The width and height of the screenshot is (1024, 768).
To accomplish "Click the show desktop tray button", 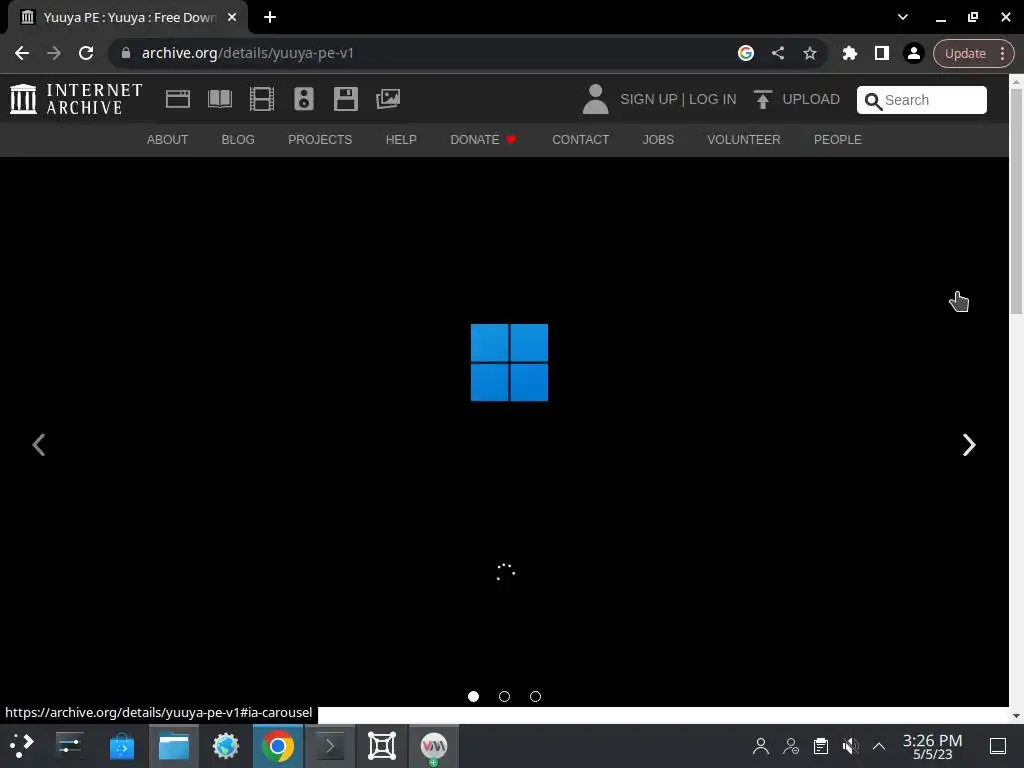I will tap(998, 746).
